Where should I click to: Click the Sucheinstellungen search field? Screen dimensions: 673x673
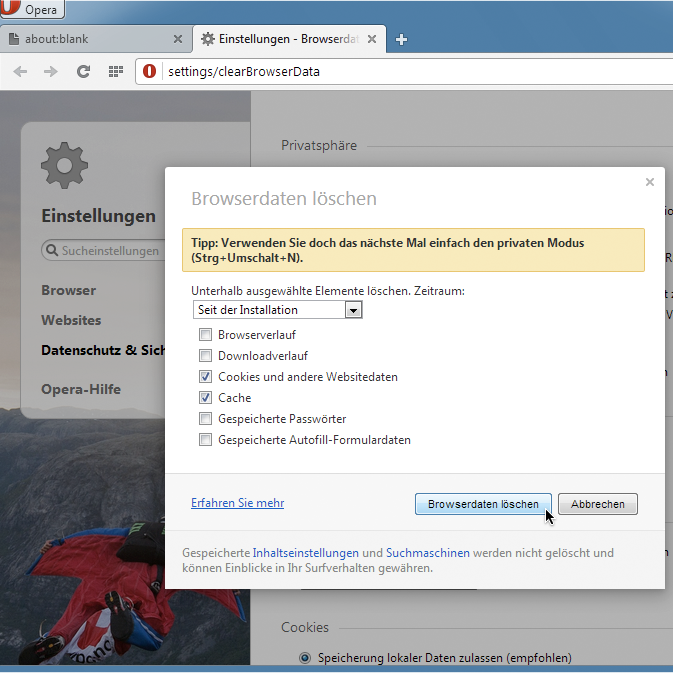(x=103, y=250)
